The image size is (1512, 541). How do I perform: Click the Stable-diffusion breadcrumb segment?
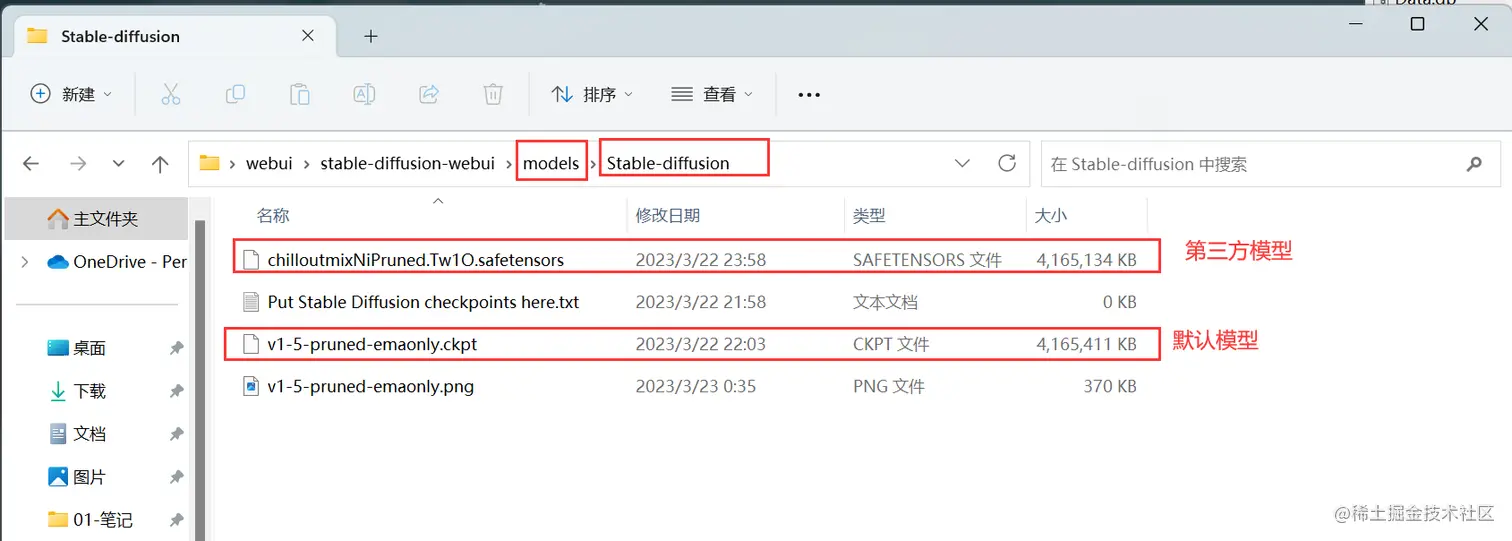click(668, 163)
